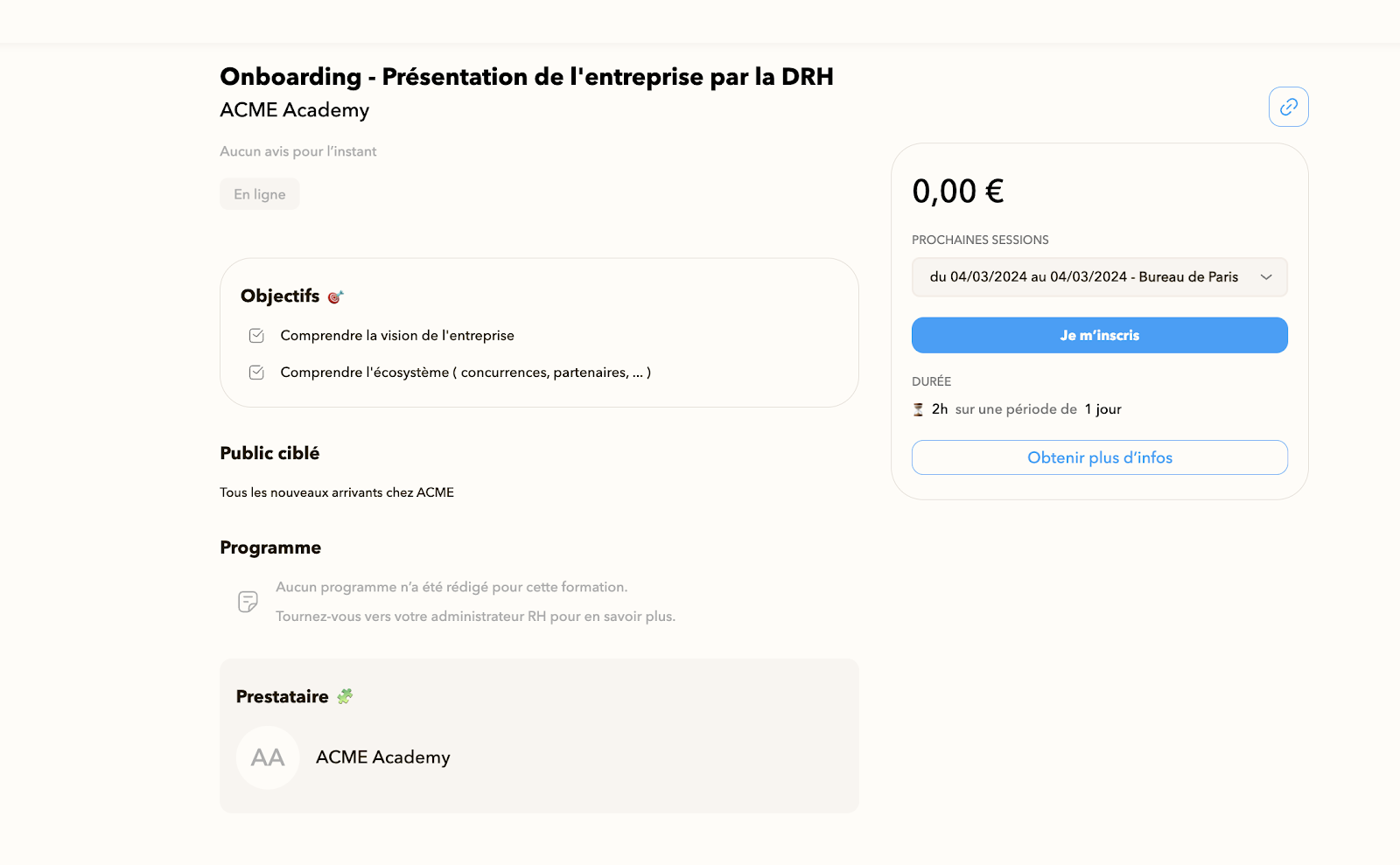Open the Prochaines sessions dropdown
This screenshot has width=1400, height=865.
1100,277
